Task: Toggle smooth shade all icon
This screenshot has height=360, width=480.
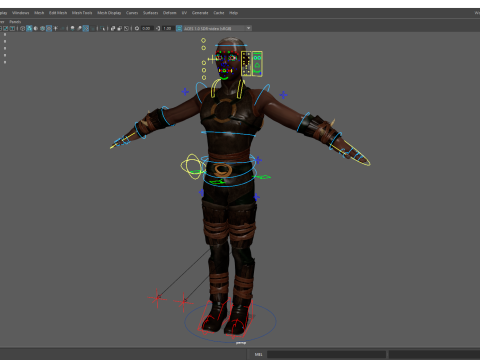Action: (x=29, y=28)
